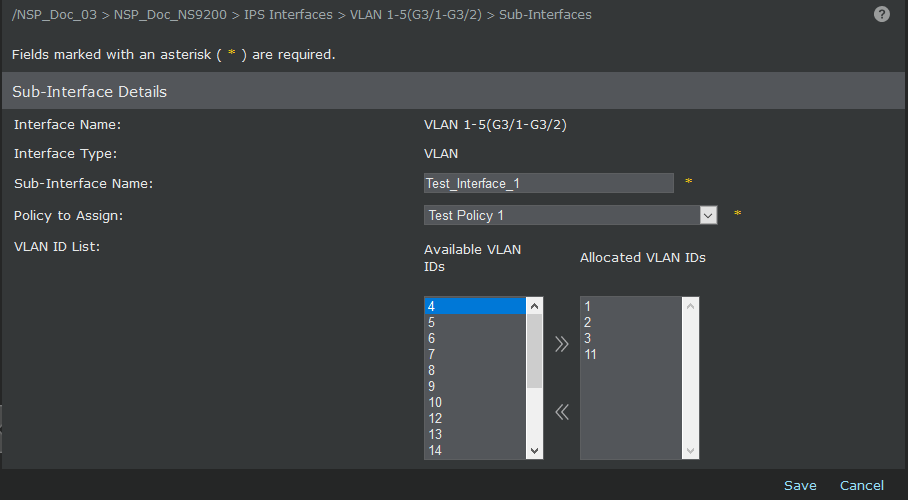Select VLAN ID 7 in Available list
908x500 pixels.
(475, 354)
